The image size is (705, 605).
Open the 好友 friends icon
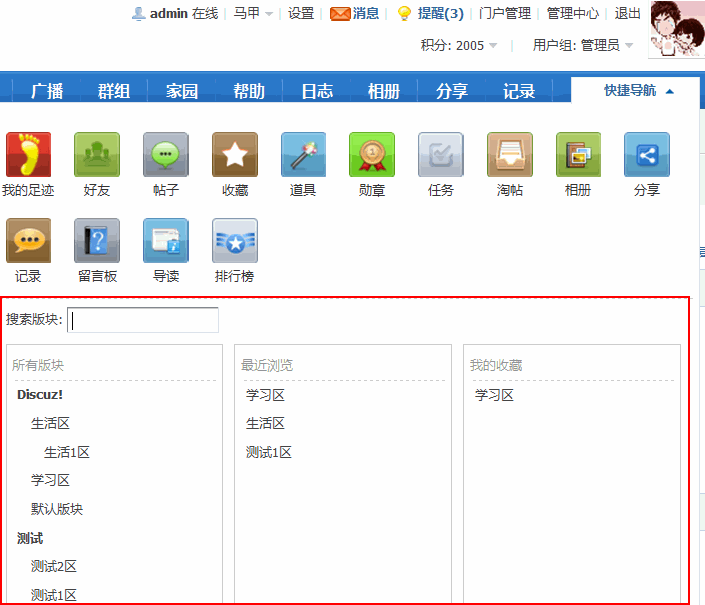click(x=97, y=155)
